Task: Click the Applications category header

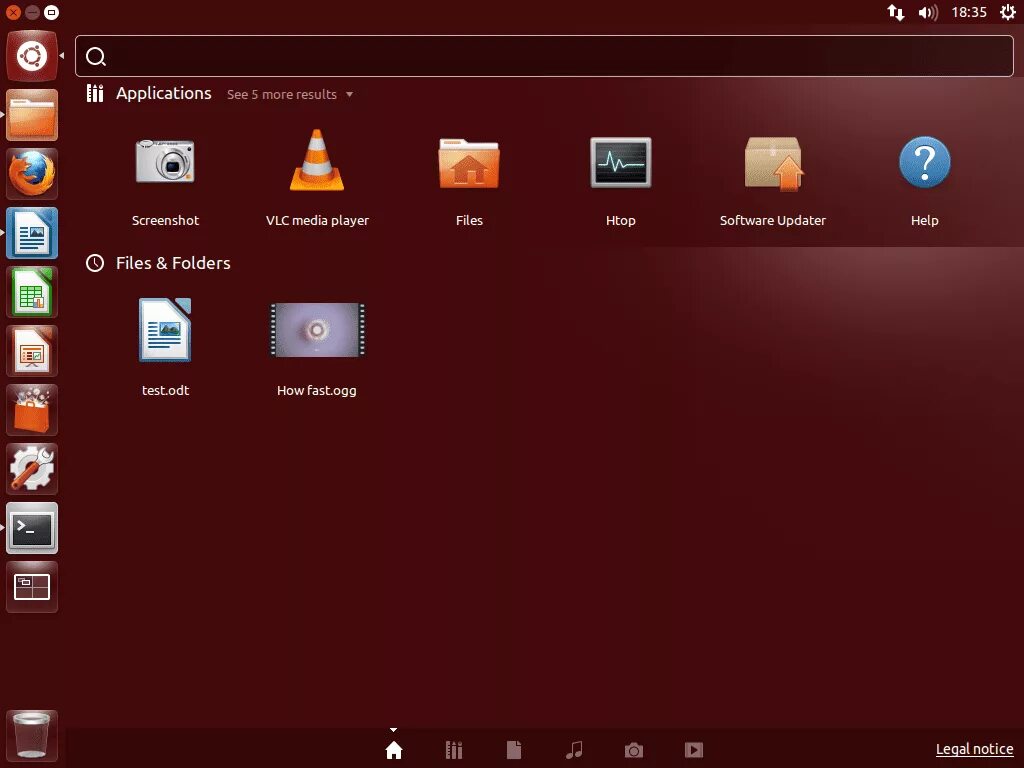Action: (163, 93)
